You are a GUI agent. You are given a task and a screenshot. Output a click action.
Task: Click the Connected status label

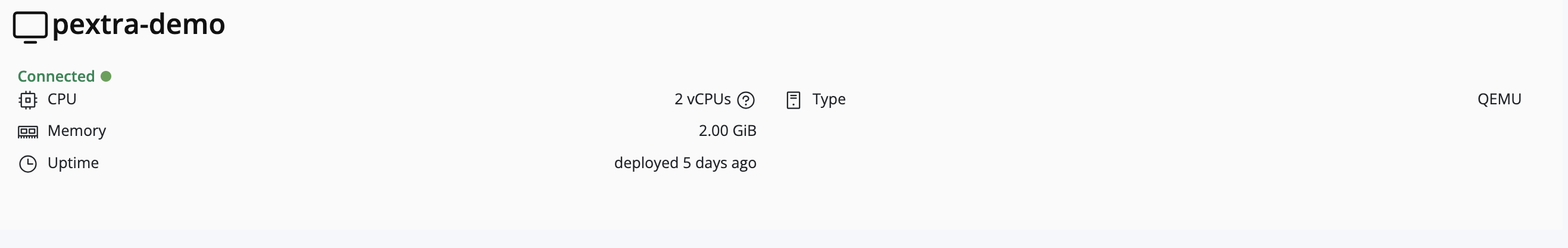click(x=56, y=76)
